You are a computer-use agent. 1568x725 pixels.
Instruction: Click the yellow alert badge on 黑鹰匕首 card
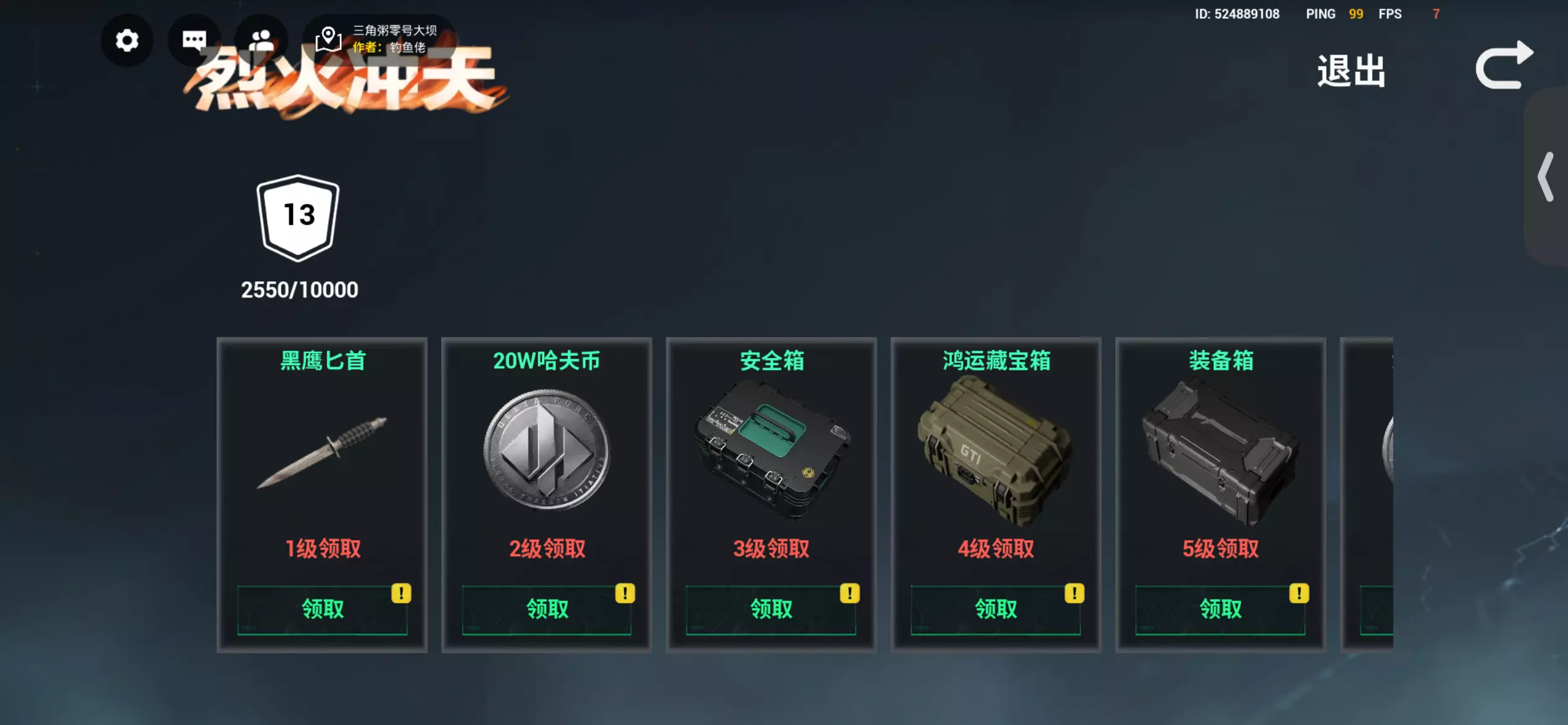point(401,593)
